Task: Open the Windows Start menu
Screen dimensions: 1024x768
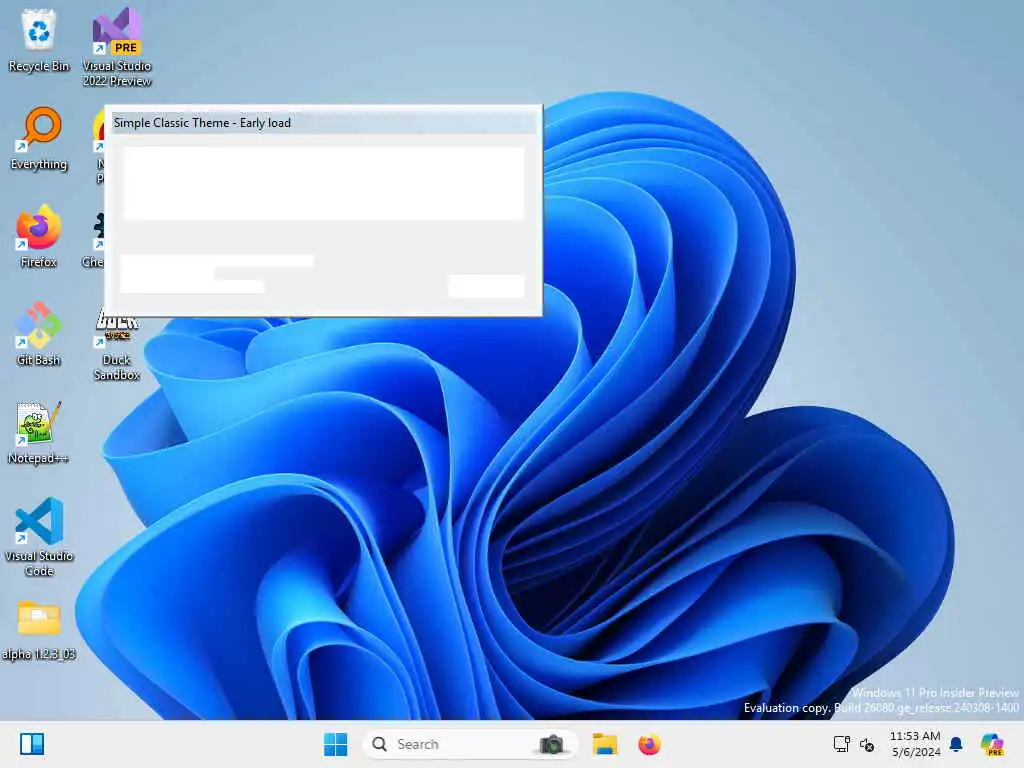Action: (x=336, y=744)
